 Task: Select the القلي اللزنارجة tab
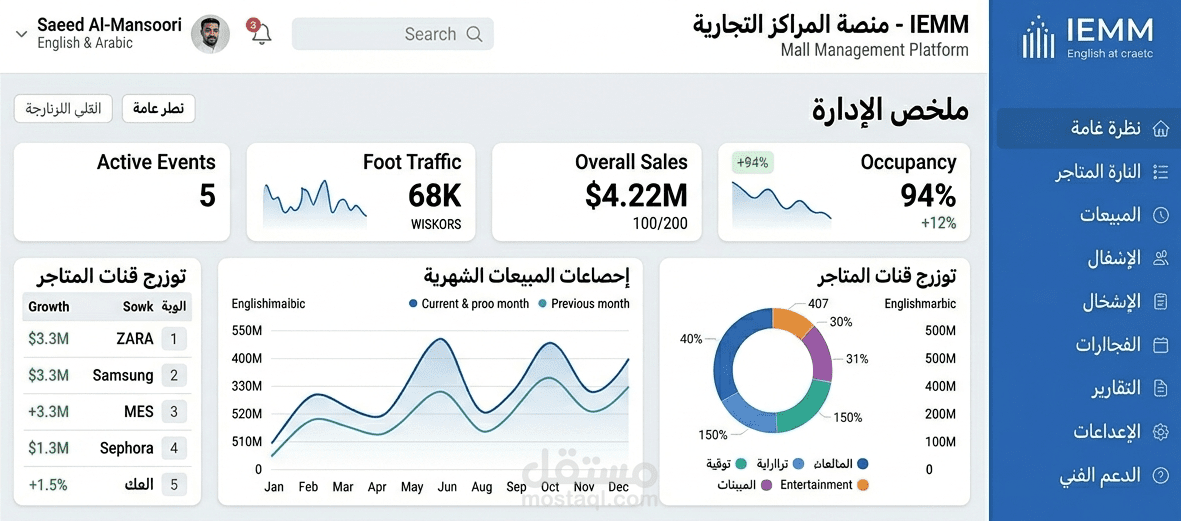63,109
